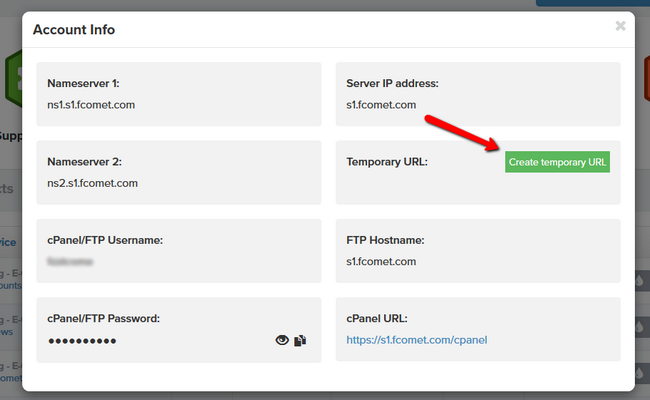Show password with the eye icon
This screenshot has width=650, height=400.
pyautogui.click(x=282, y=340)
